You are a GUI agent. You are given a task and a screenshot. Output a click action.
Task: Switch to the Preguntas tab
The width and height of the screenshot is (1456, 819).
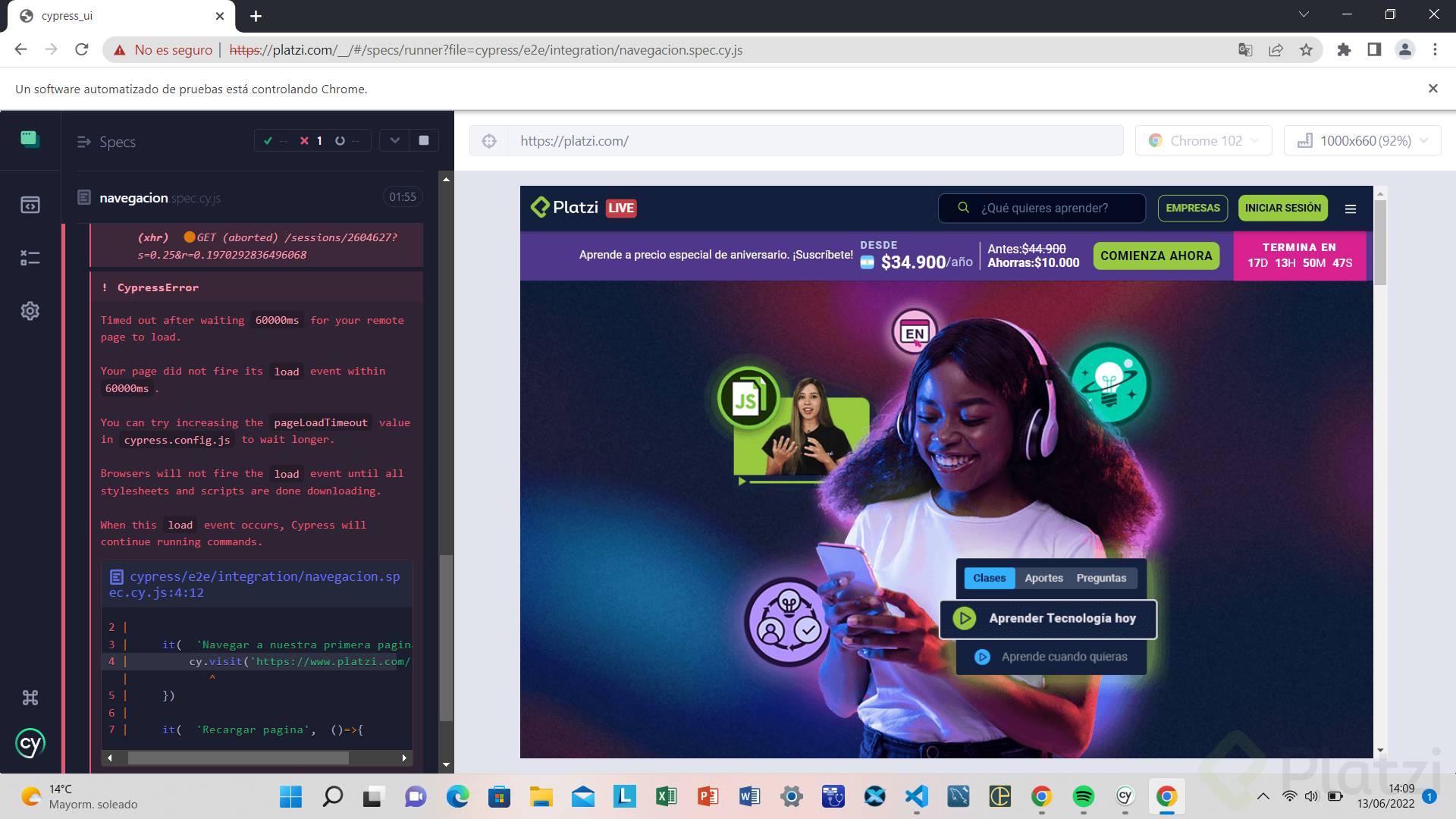pyautogui.click(x=1101, y=578)
